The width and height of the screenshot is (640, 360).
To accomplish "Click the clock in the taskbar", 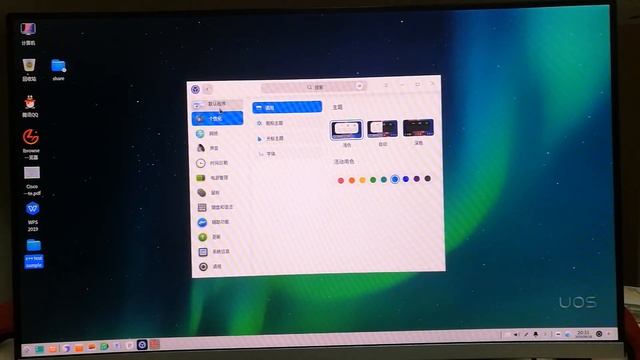I will click(584, 333).
